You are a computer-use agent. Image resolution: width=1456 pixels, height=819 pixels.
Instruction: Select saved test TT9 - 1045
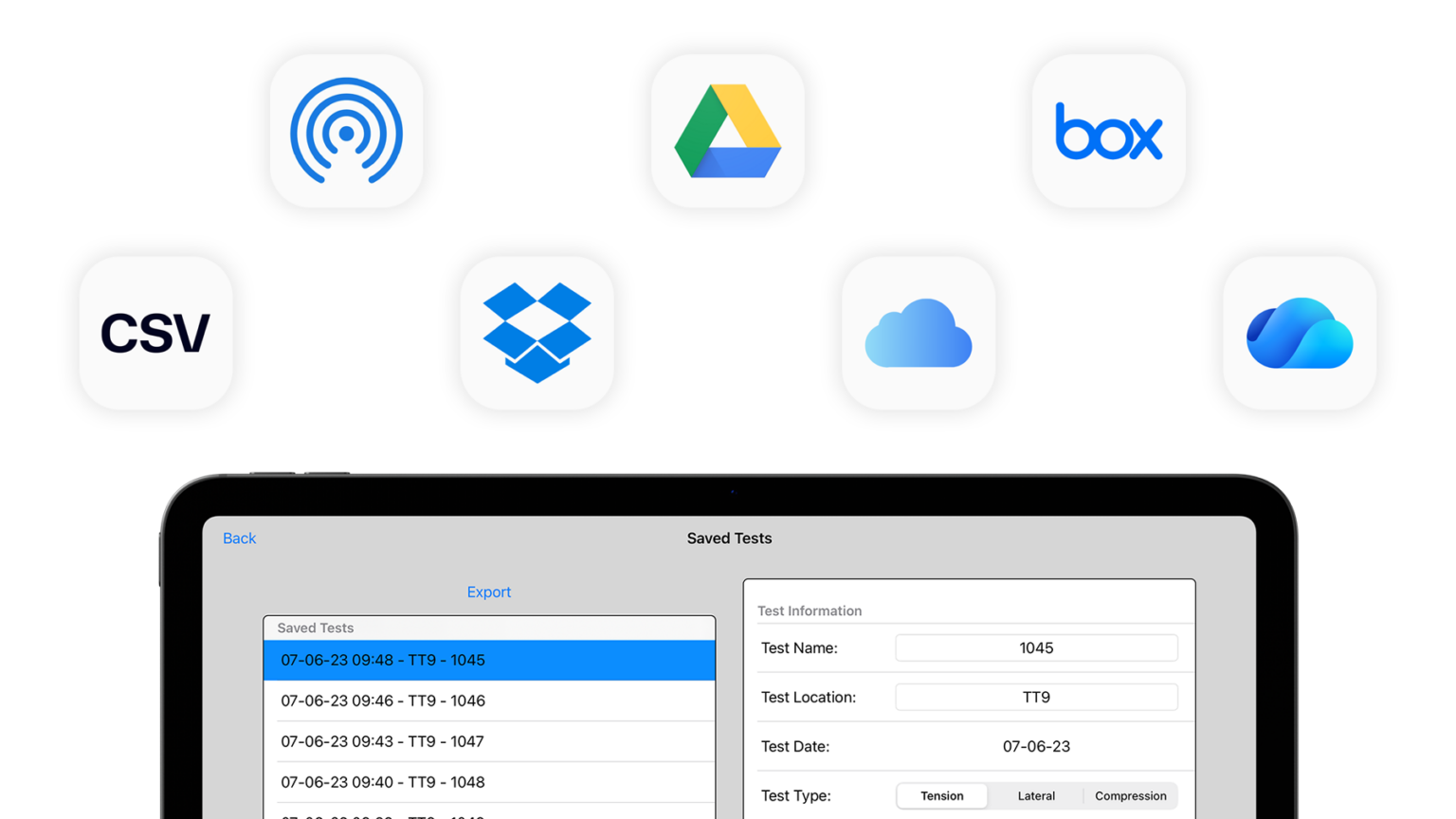[489, 660]
